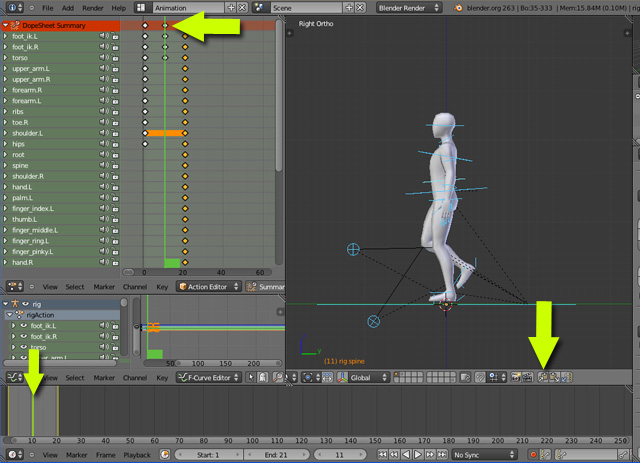Lock the foot_ik.R channel in dope sheet
Image resolution: width=640 pixels, height=463 pixels.
tap(115, 47)
